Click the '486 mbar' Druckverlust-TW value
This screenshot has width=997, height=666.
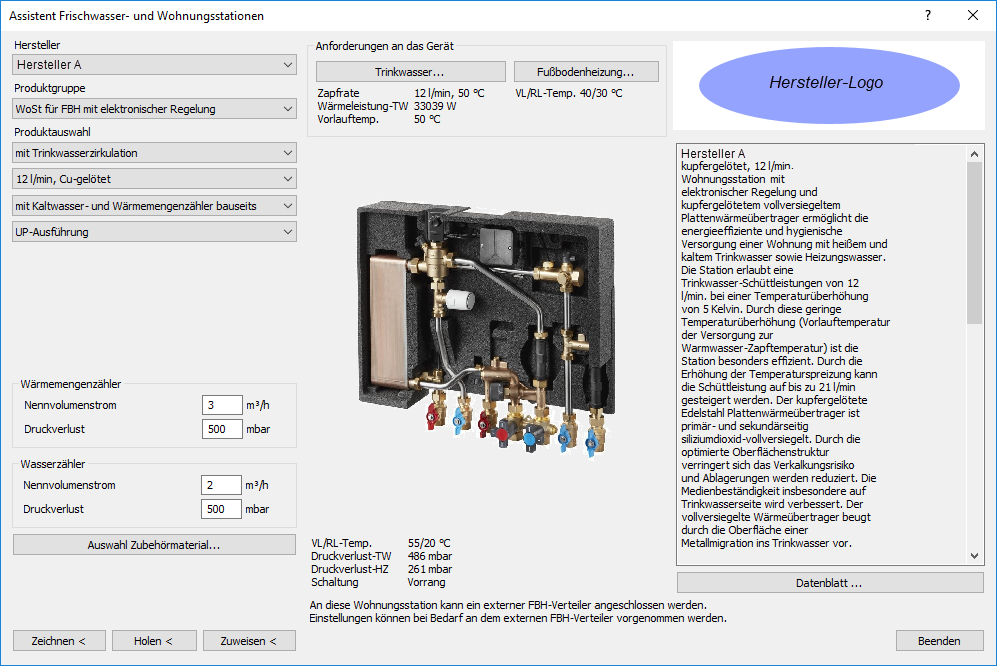(x=430, y=557)
